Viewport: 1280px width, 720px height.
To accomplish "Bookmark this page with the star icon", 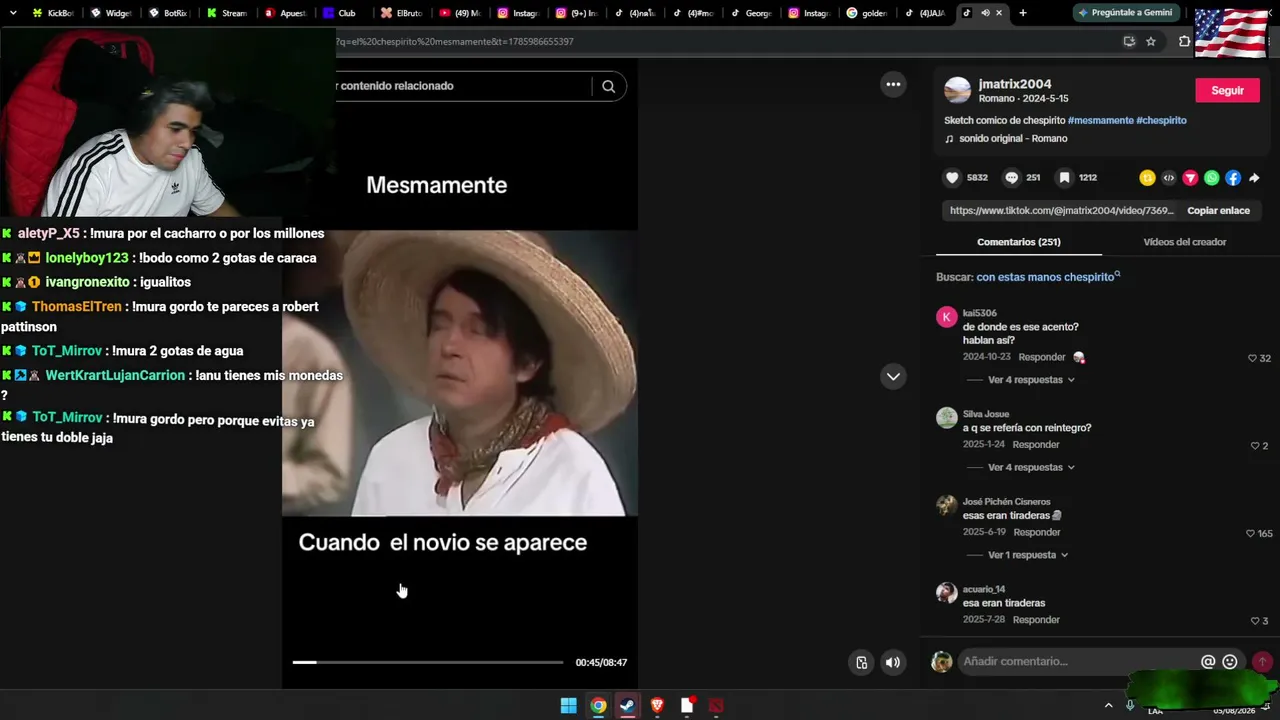I will coord(1151,41).
